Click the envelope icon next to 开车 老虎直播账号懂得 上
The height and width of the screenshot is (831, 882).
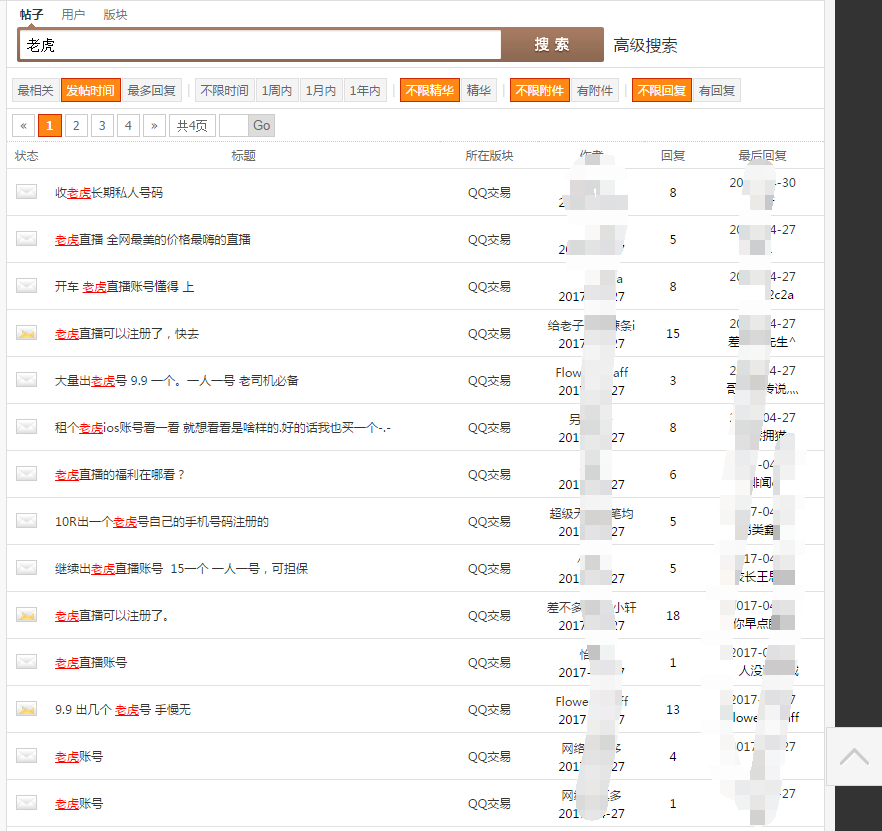point(26,286)
